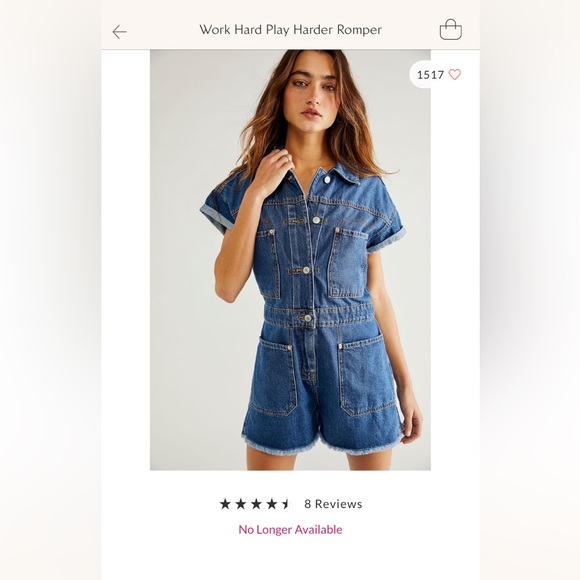Tap the romper's collar button in the photo
The height and width of the screenshot is (580, 580).
(327, 180)
